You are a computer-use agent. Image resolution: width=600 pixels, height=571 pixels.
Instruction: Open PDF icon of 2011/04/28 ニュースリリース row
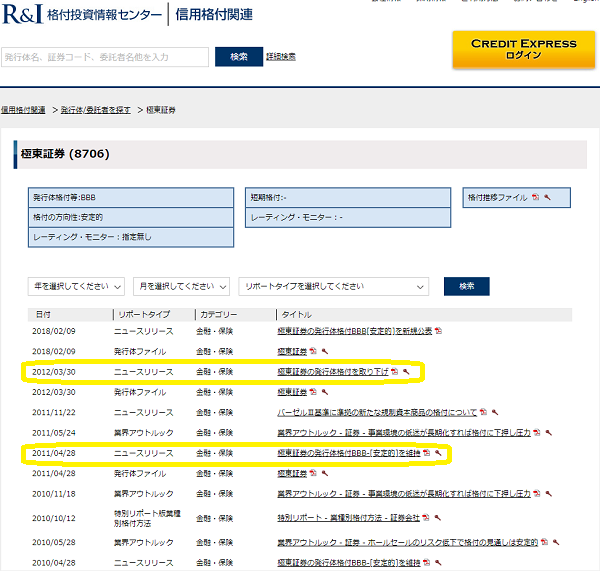(x=427, y=453)
